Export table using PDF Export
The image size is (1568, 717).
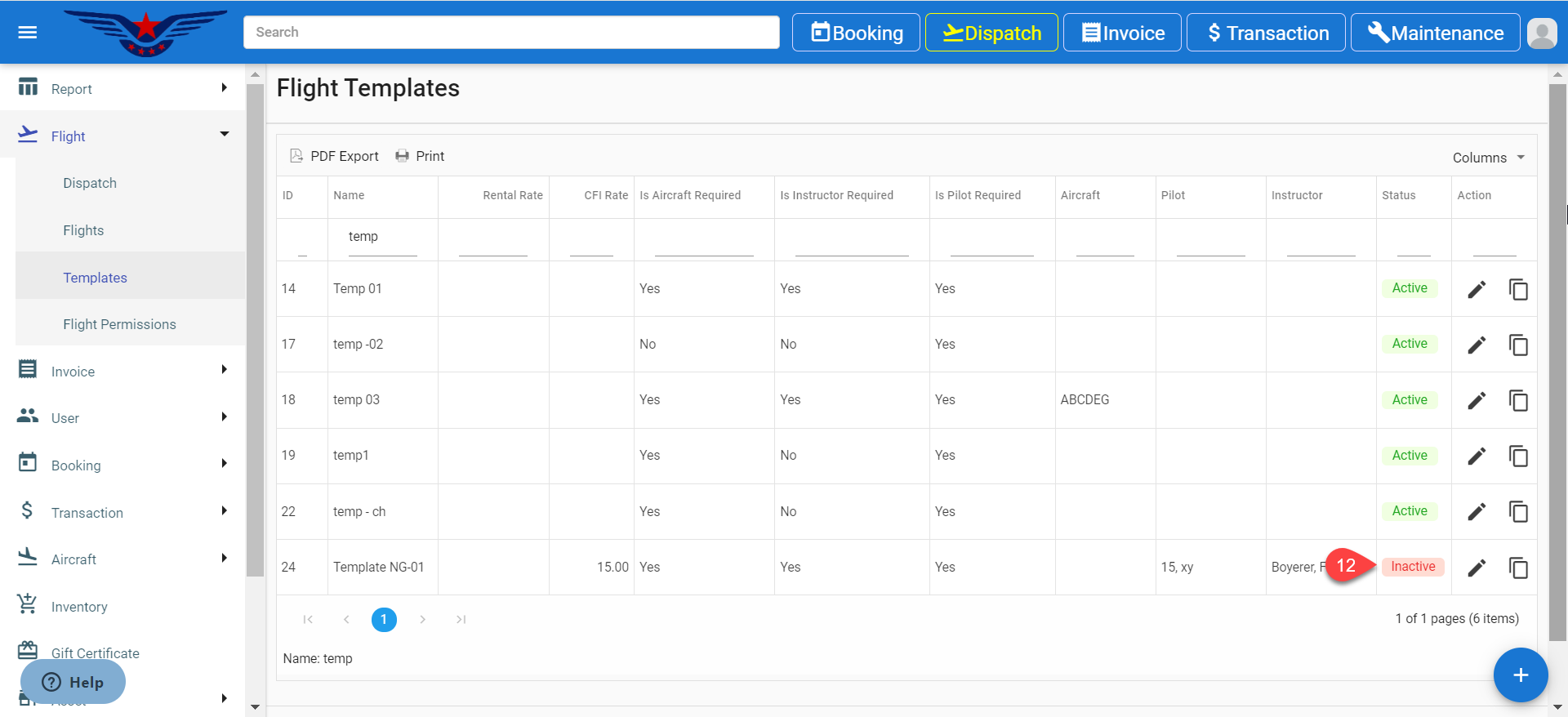pos(335,156)
